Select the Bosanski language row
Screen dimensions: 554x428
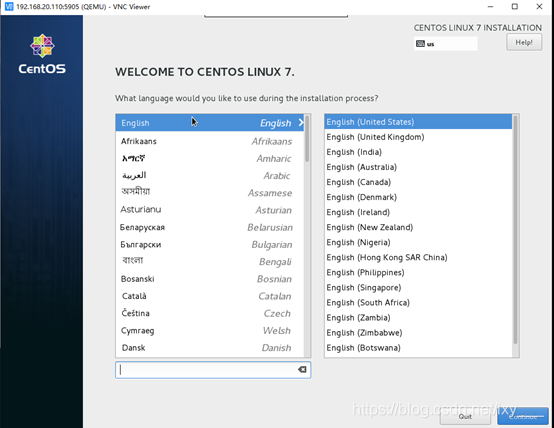(x=210, y=279)
